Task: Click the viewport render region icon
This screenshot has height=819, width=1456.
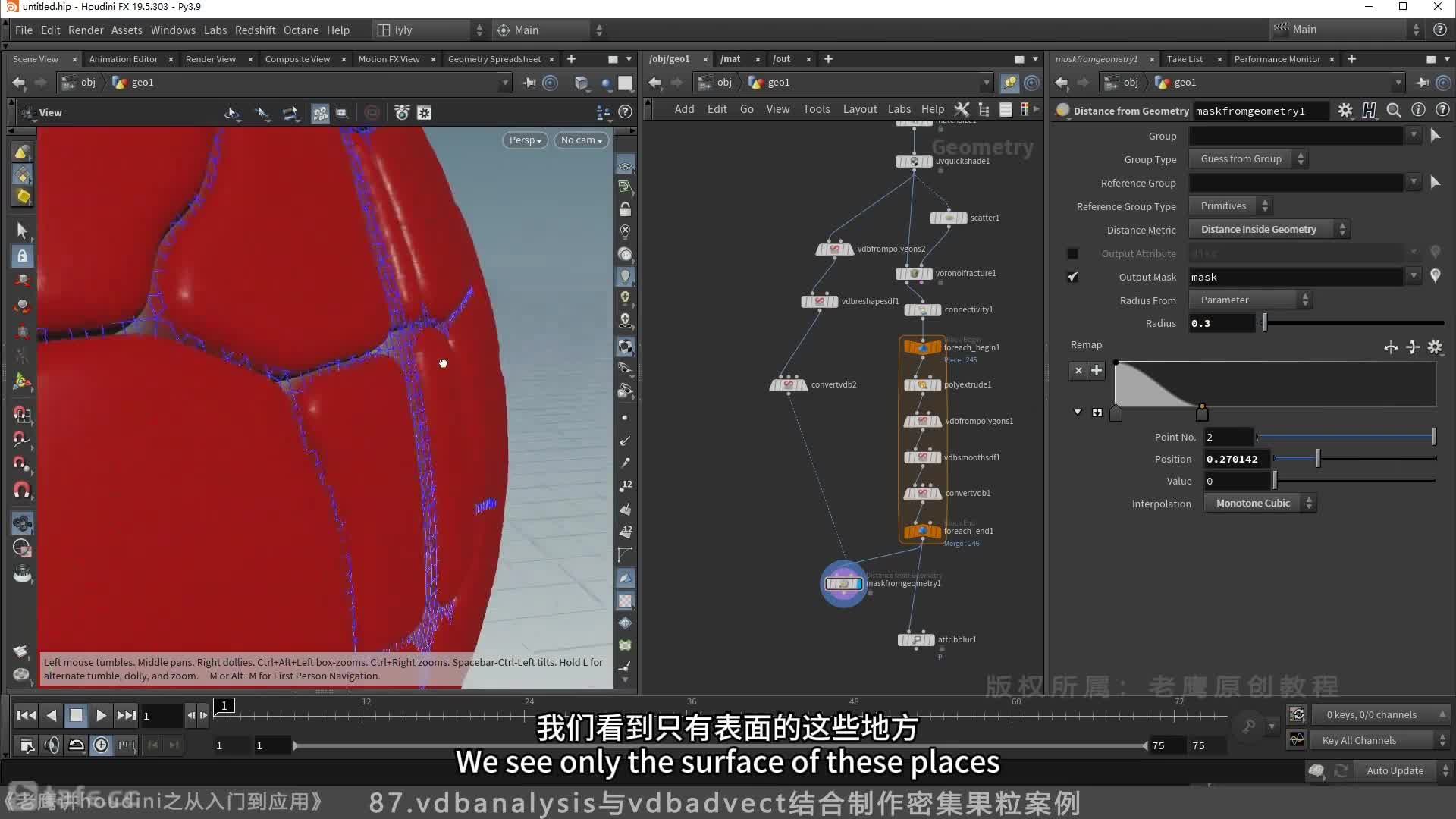Action: pos(342,113)
